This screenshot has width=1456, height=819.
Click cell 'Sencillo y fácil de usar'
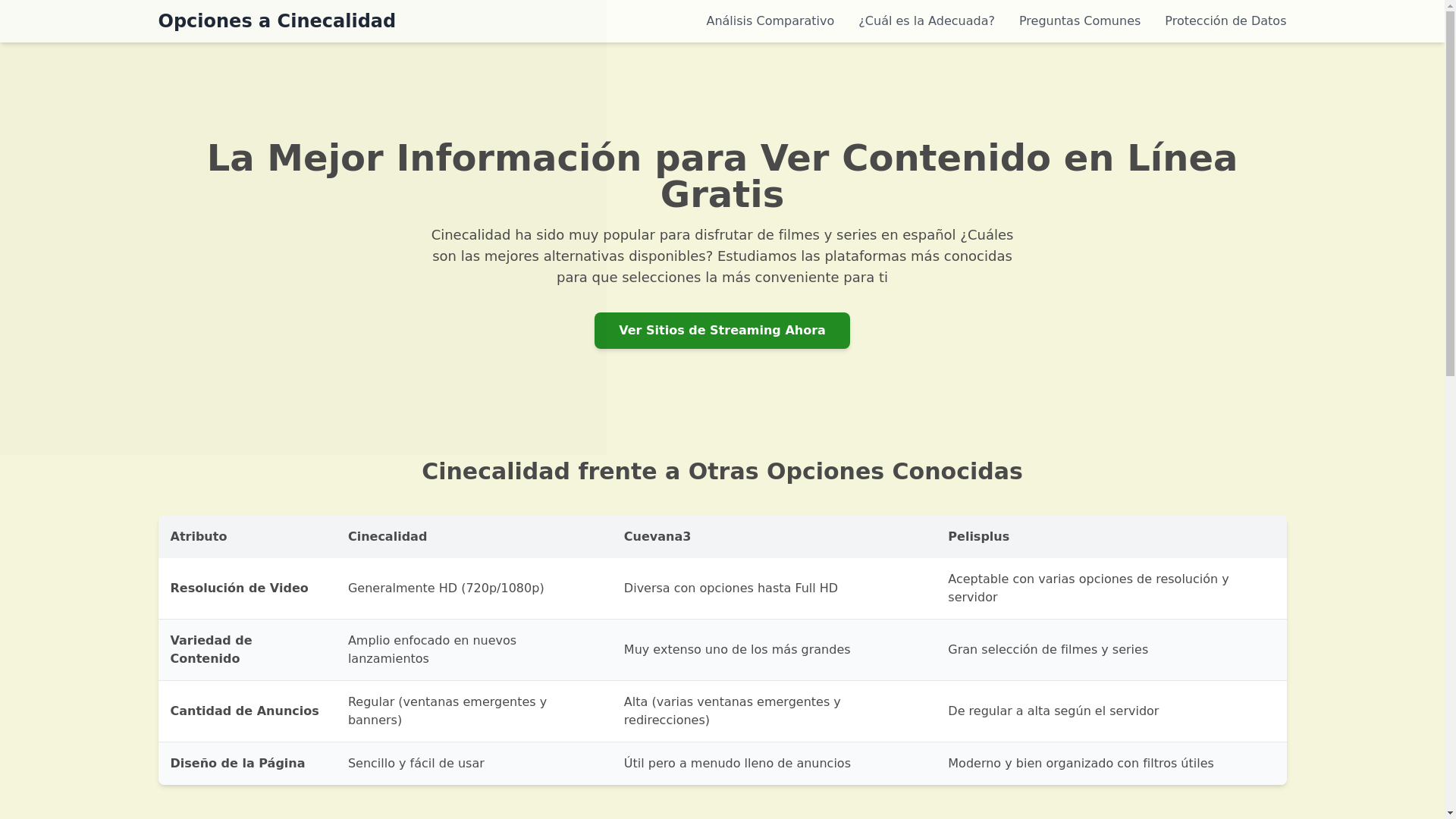point(474,764)
